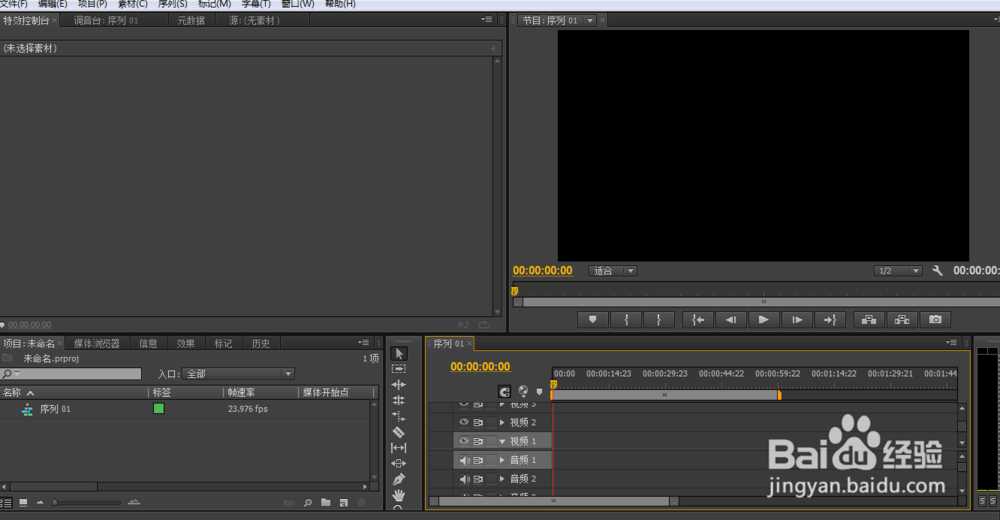This screenshot has width=1000, height=520.
Task: Click Add Marker button in Program monitor
Action: (592, 320)
